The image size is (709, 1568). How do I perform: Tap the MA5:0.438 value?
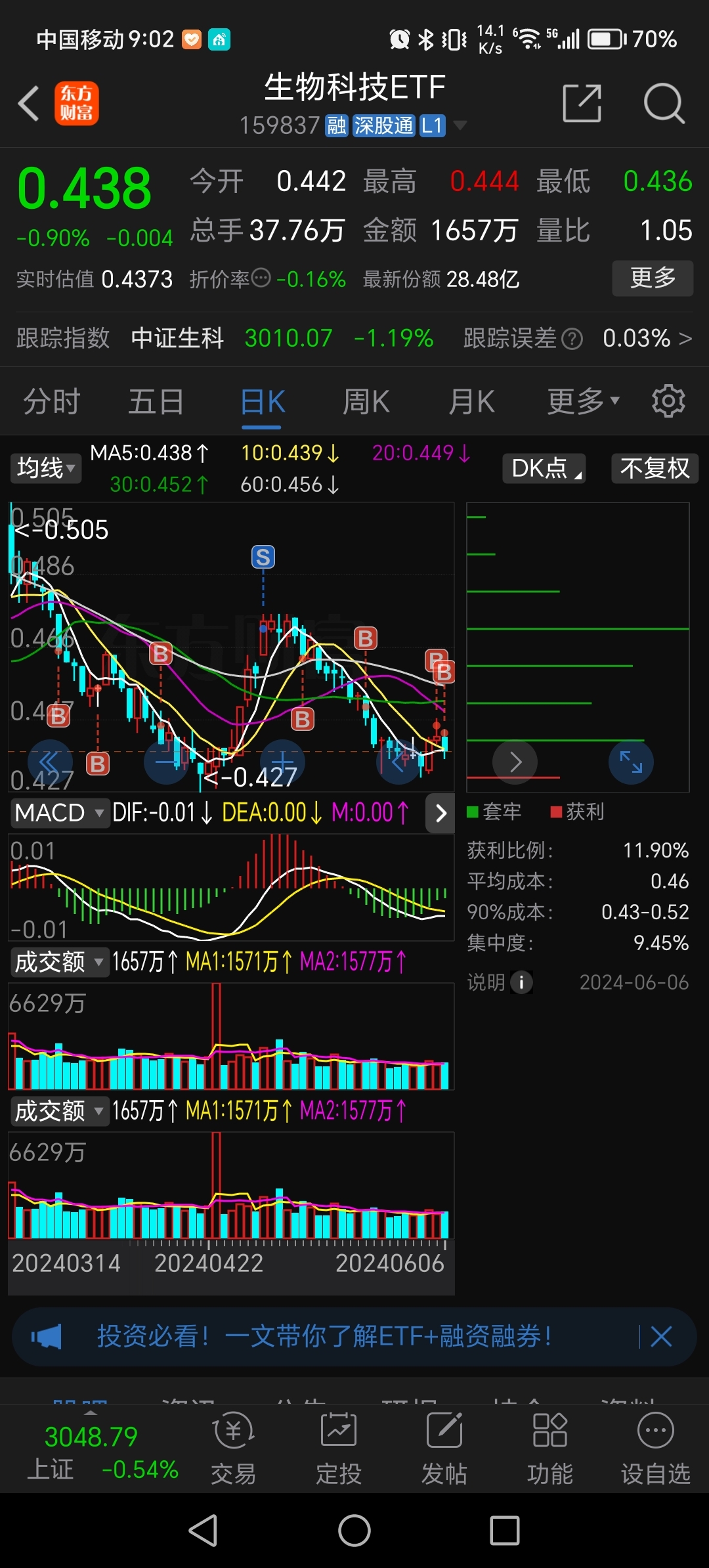point(149,452)
